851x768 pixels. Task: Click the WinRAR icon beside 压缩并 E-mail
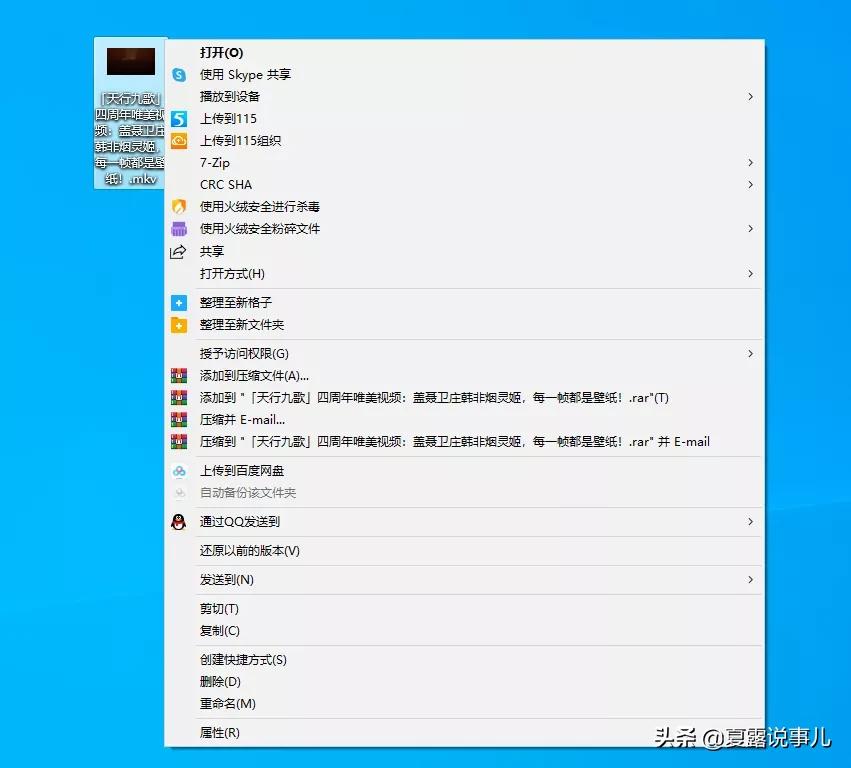(178, 419)
